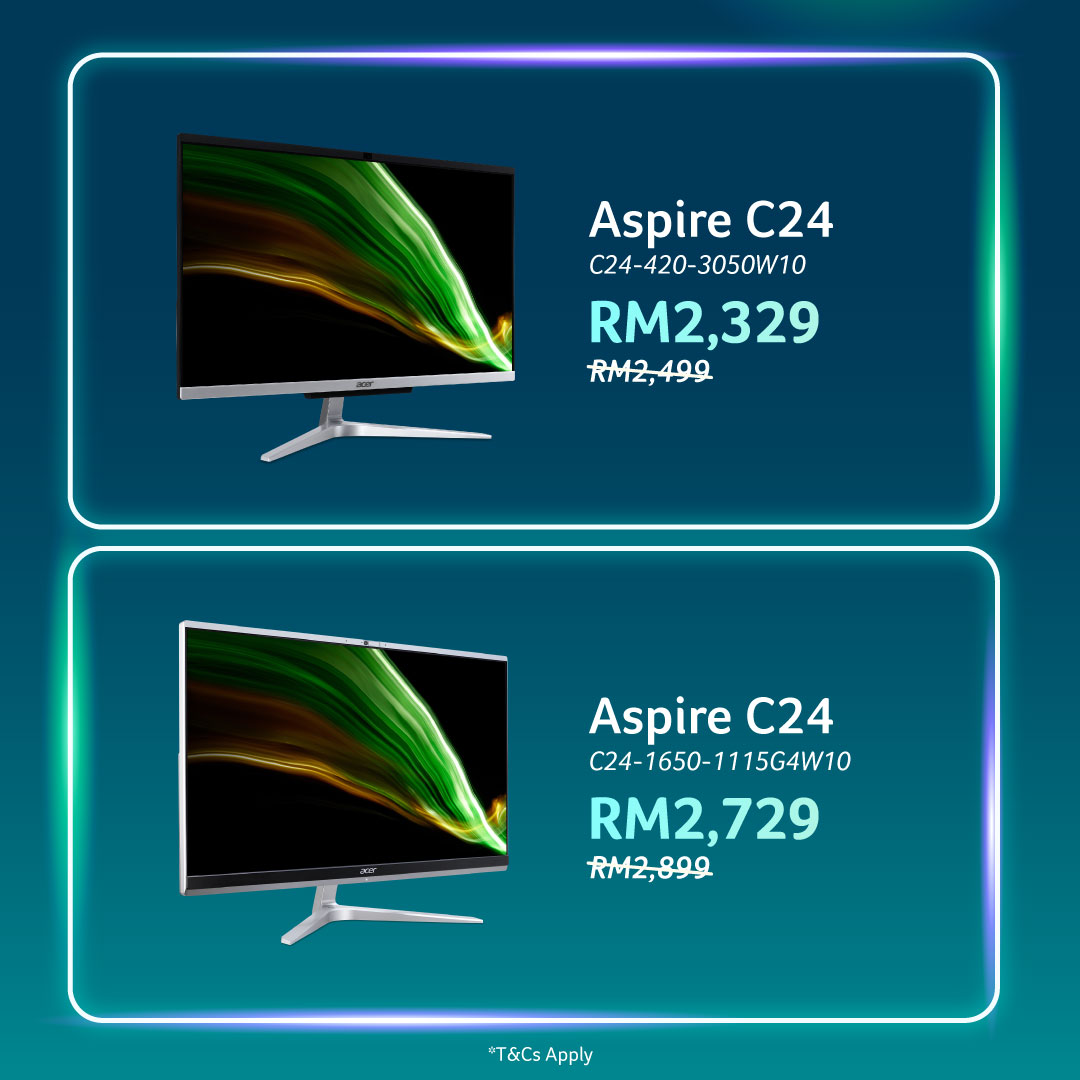
Task: Select model number C24-1650-1115G4W10
Action: pyautogui.click(x=720, y=761)
